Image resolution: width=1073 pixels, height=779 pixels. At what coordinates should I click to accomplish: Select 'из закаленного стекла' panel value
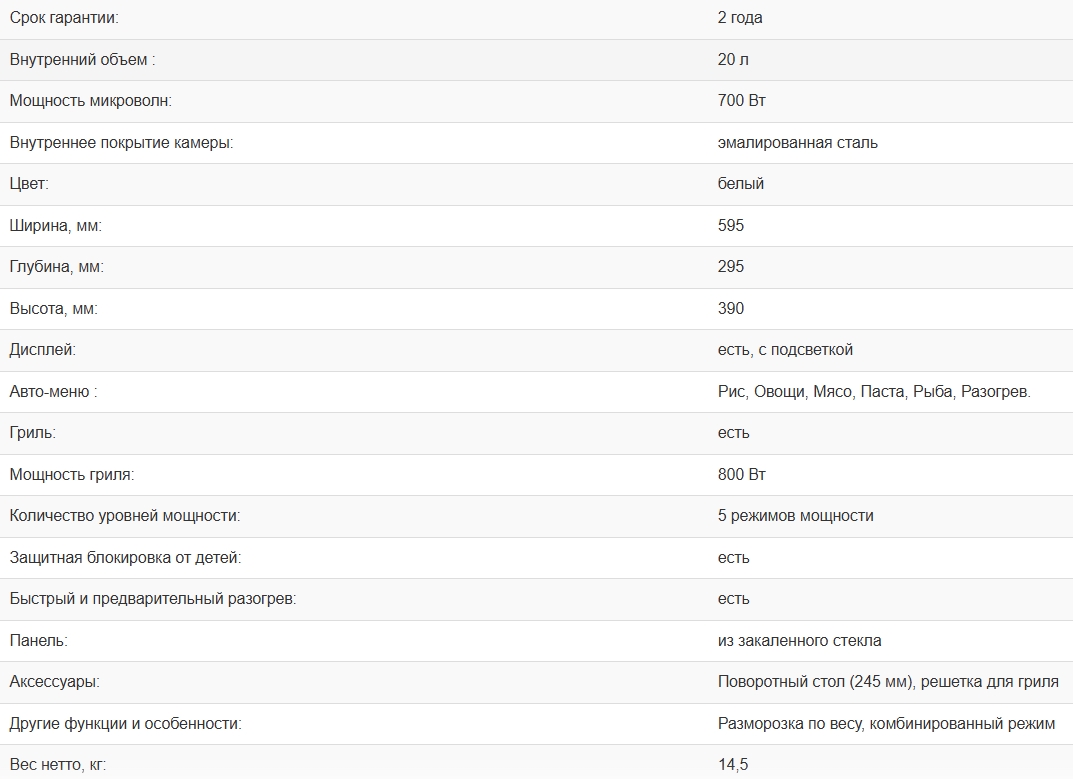pos(799,641)
